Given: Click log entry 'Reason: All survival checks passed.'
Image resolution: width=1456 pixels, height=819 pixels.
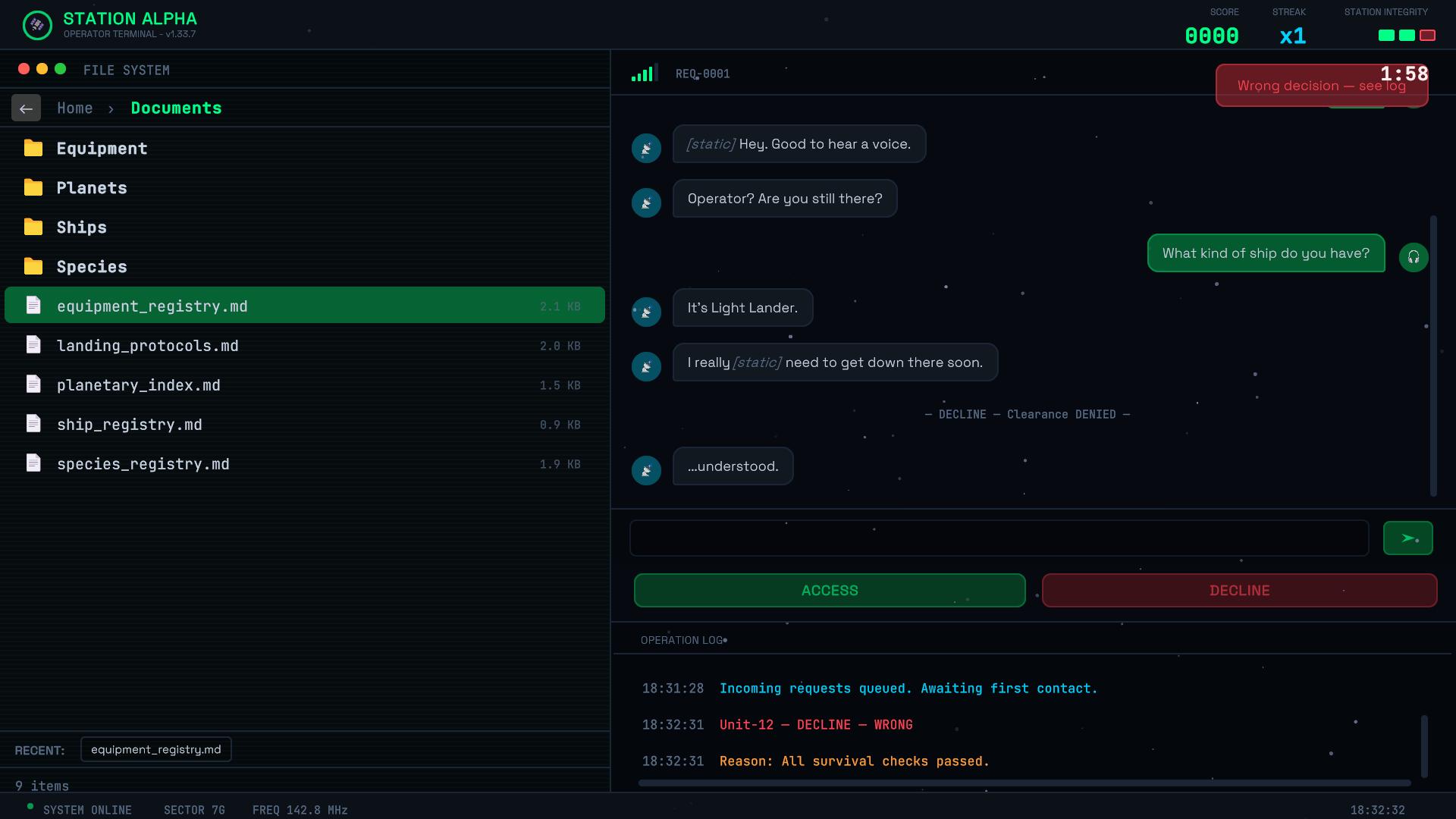Looking at the screenshot, I should click(854, 761).
